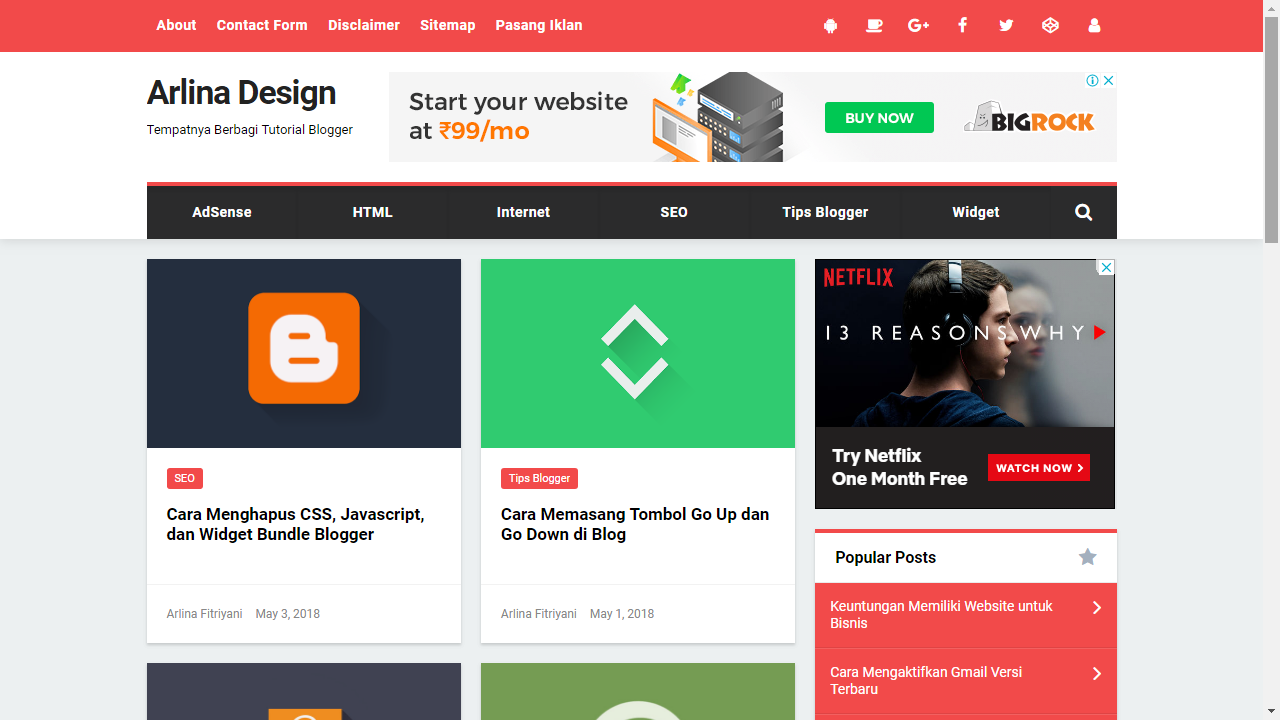
Task: Click the BigRock logo in banner ad
Action: click(x=1029, y=118)
